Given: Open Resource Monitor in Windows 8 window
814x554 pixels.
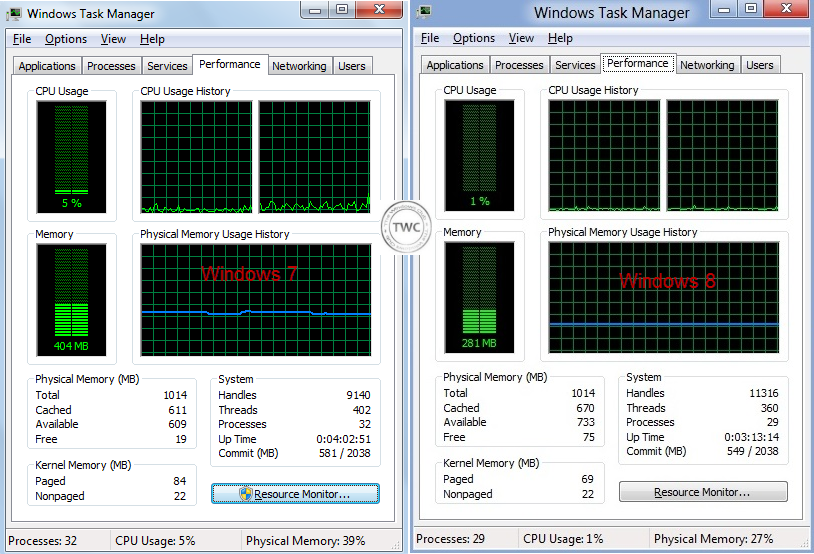Looking at the screenshot, I should [703, 492].
